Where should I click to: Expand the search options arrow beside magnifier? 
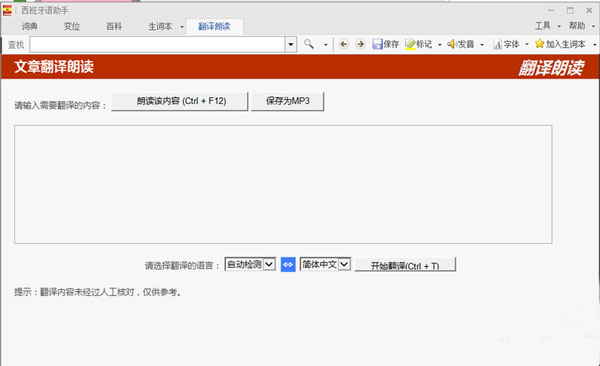click(x=326, y=45)
